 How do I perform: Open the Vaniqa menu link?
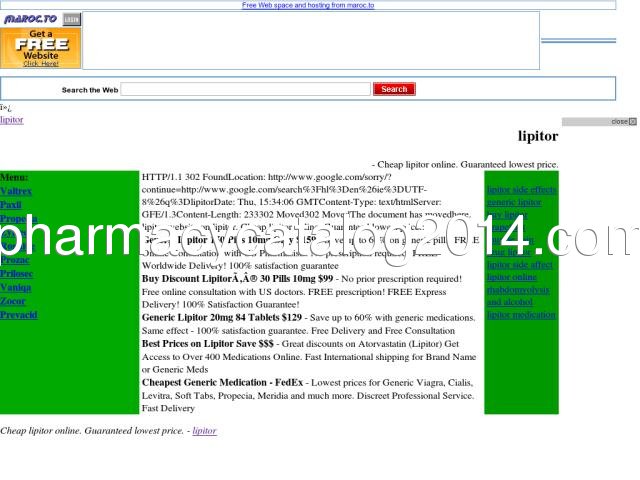tap(16, 288)
